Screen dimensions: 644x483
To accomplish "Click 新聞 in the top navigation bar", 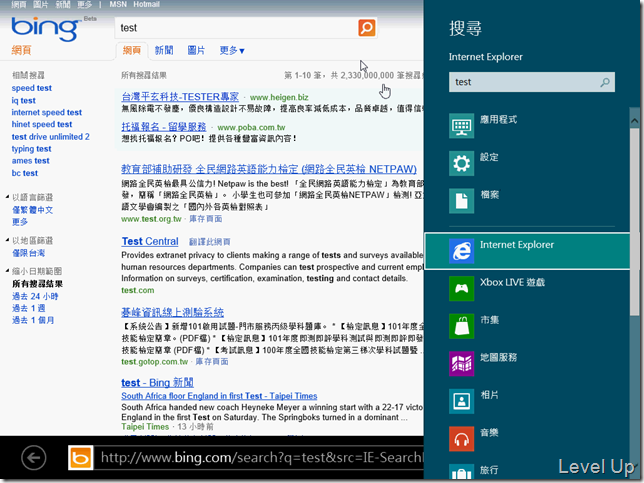I will click(x=63, y=5).
